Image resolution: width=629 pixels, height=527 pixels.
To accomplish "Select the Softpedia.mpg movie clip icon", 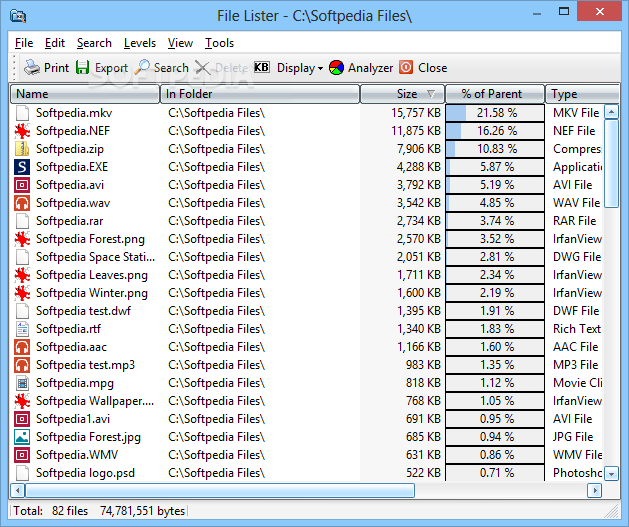I will pos(22,383).
